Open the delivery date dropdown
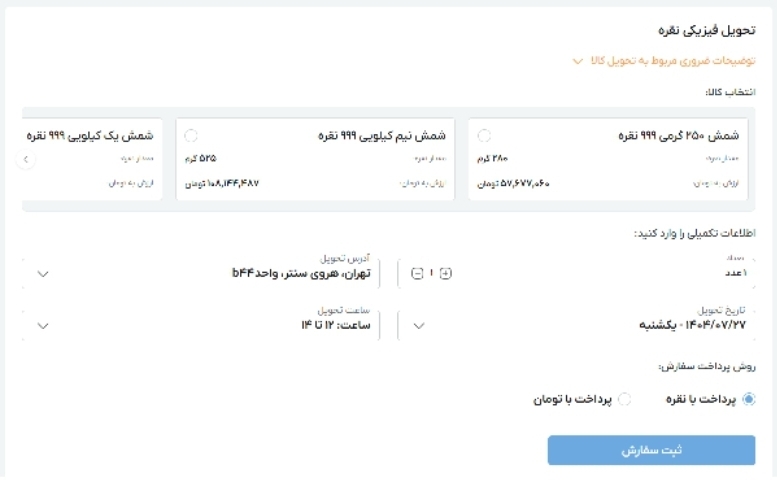 point(419,325)
